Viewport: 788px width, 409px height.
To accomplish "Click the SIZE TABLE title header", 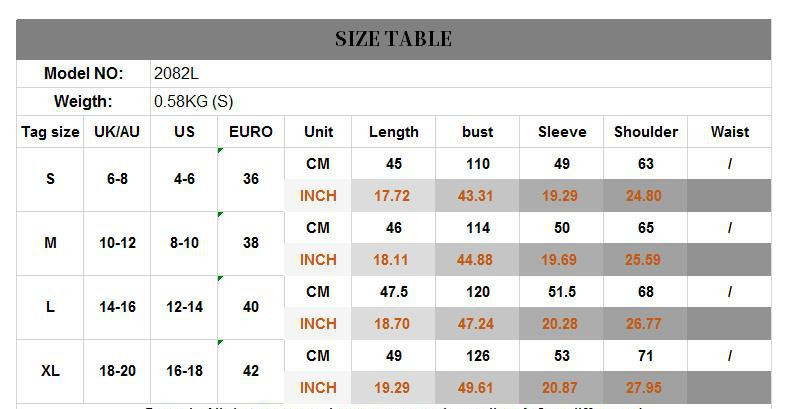I will pos(393,39).
